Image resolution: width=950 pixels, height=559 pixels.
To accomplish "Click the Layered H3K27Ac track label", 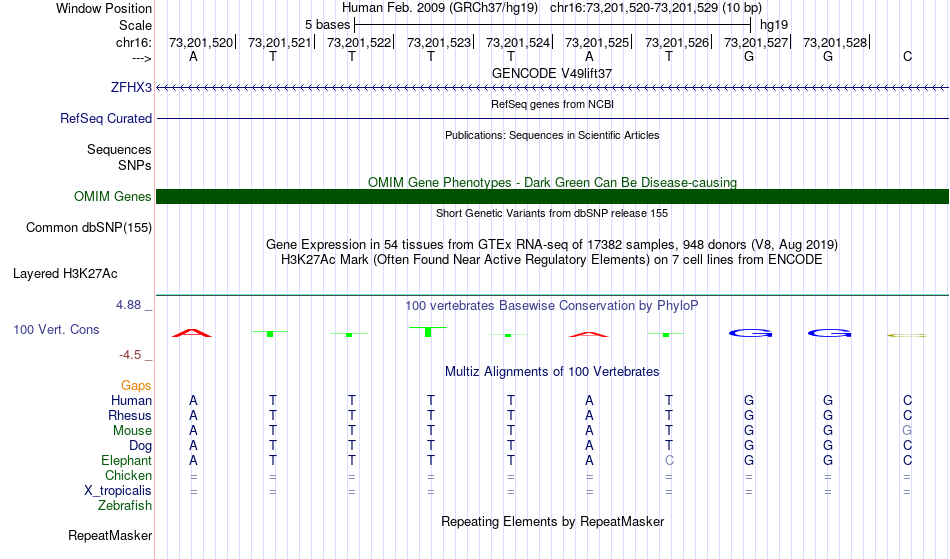I will point(65,274).
